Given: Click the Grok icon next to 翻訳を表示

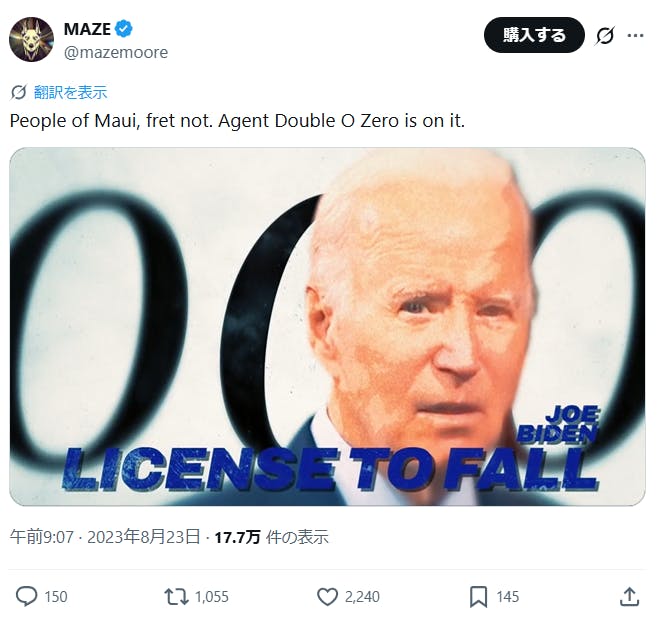Looking at the screenshot, I should click(18, 92).
